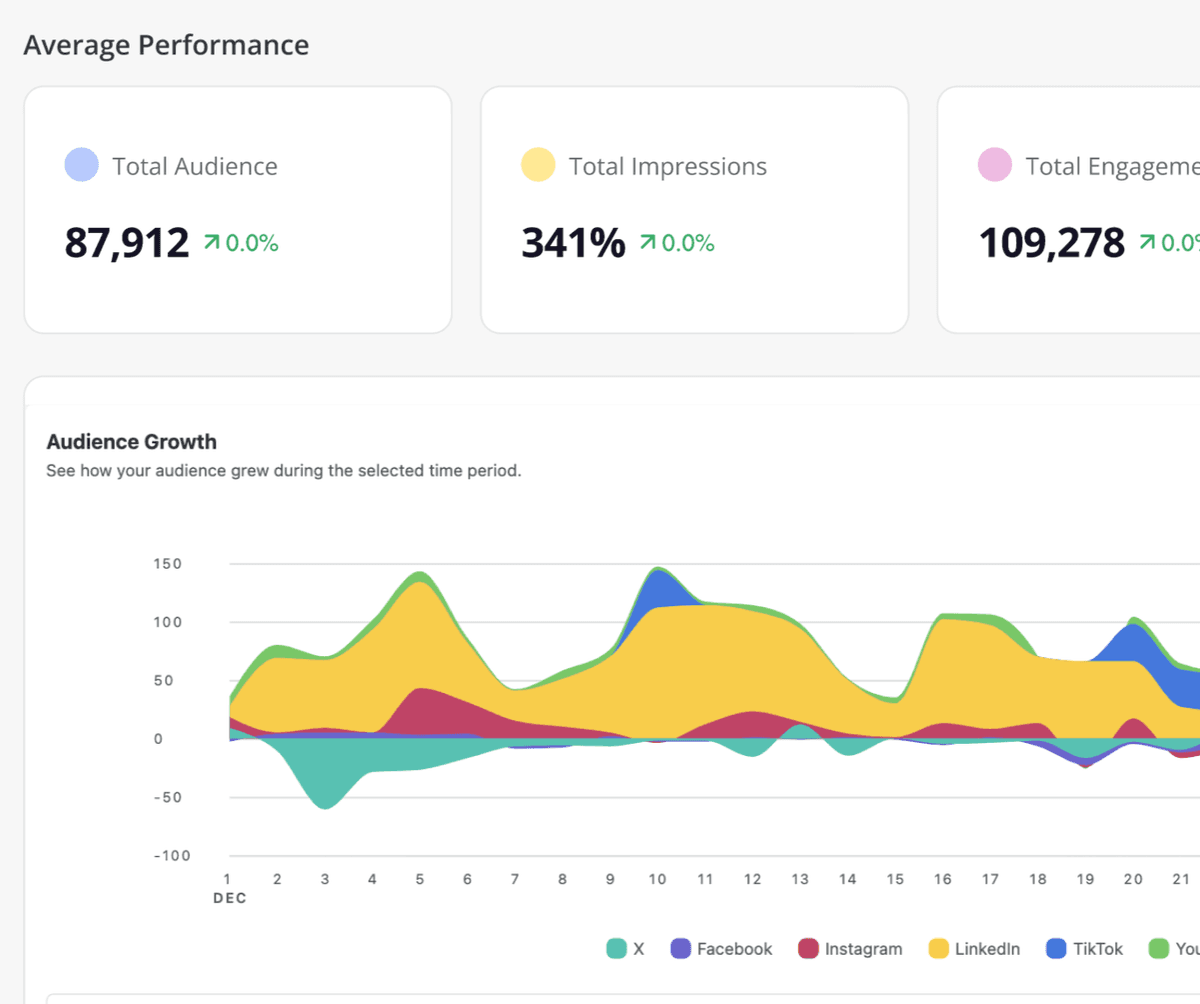The width and height of the screenshot is (1200, 1004).
Task: Click the green trend arrow next to 87,912
Action: point(211,242)
